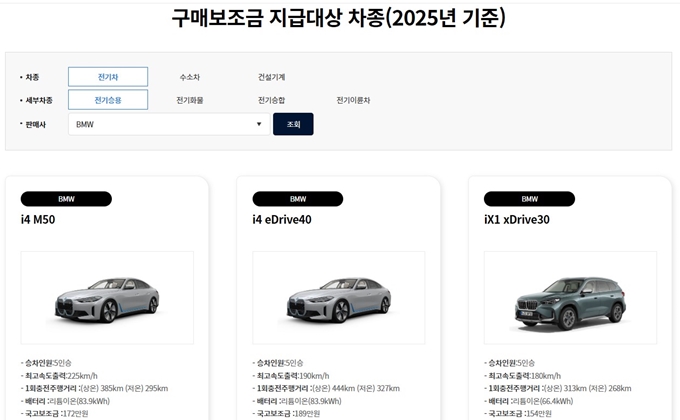Screen dimensions: 680x420
Task: Click the BMW badge on i4 eDrive40 card
Action: click(298, 199)
